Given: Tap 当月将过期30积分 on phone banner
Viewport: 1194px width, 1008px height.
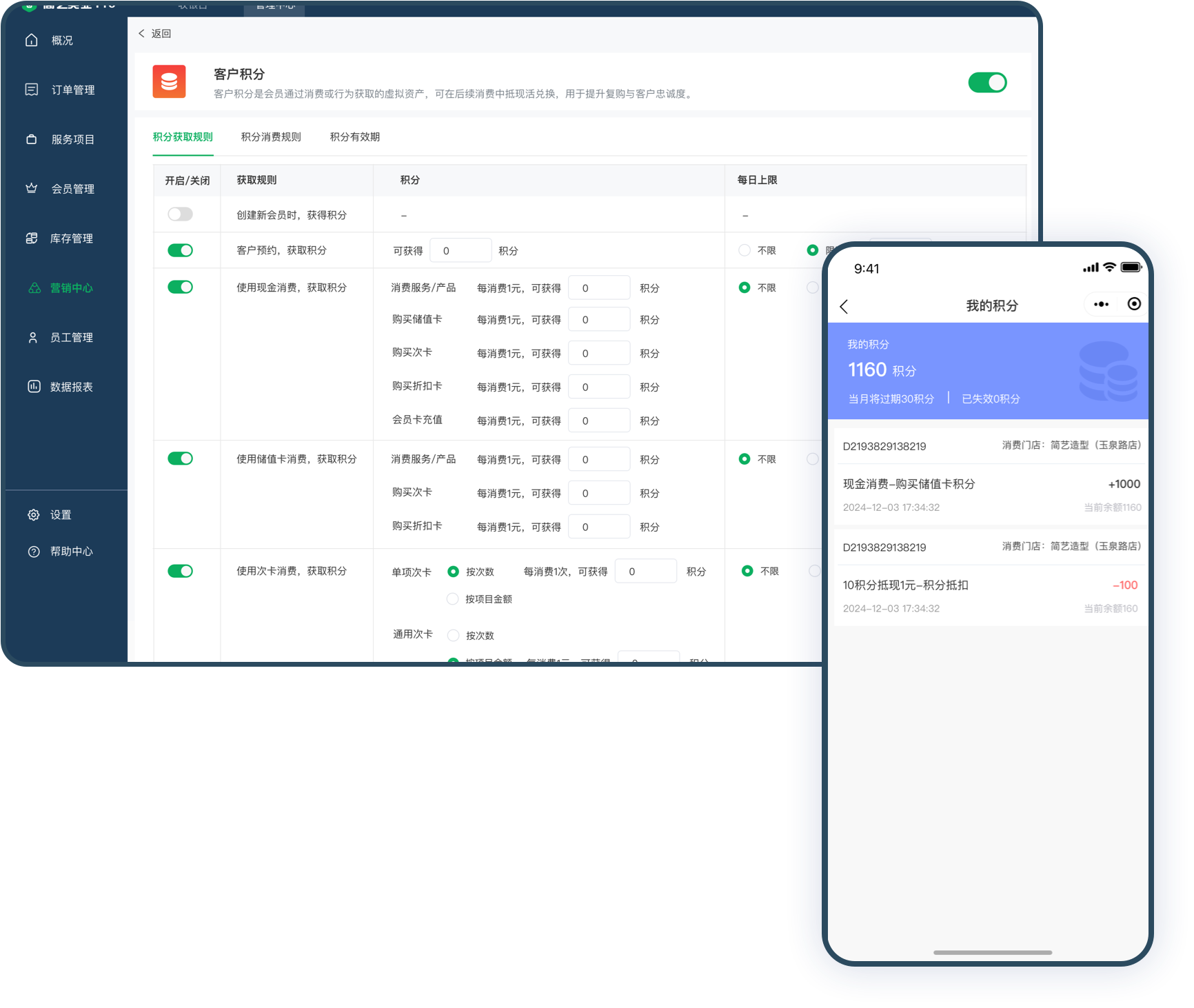Looking at the screenshot, I should [891, 399].
